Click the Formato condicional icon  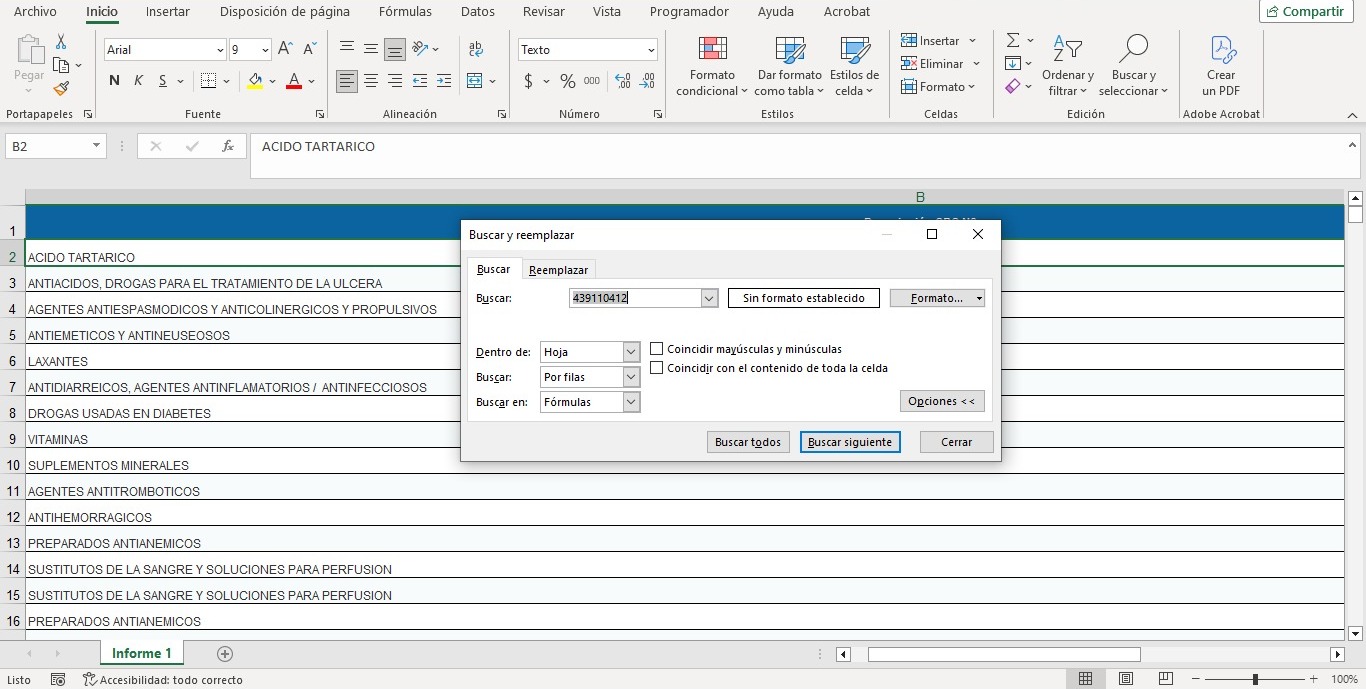point(712,50)
